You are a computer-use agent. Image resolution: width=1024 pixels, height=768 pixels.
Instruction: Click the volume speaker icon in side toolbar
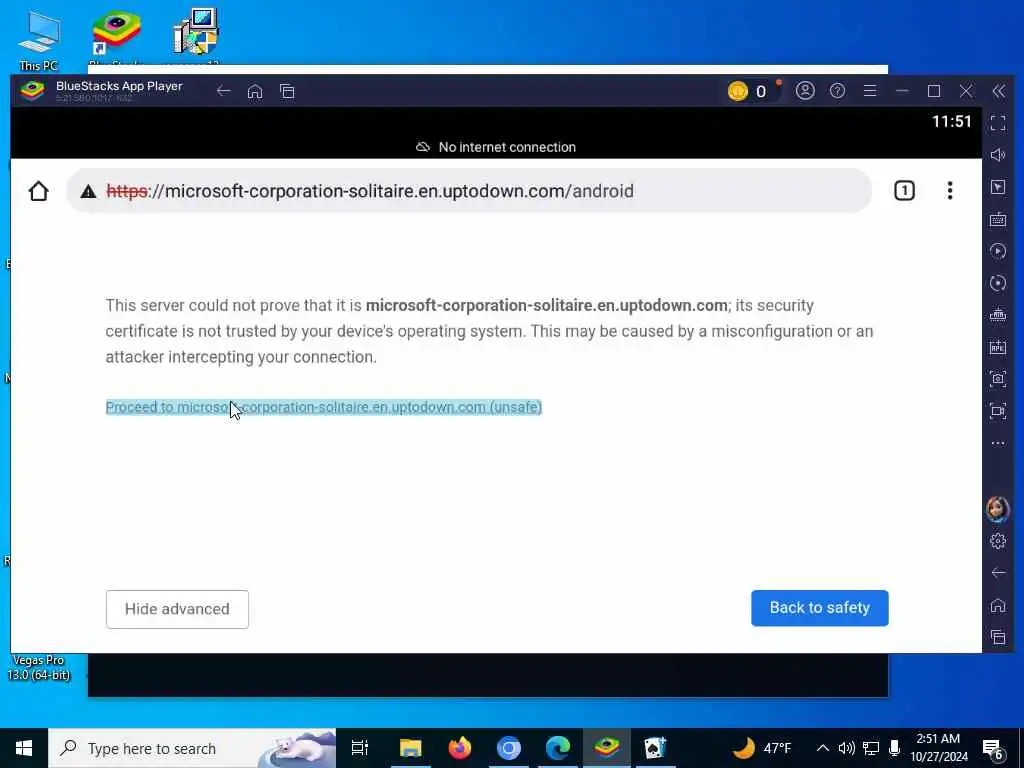click(x=997, y=155)
